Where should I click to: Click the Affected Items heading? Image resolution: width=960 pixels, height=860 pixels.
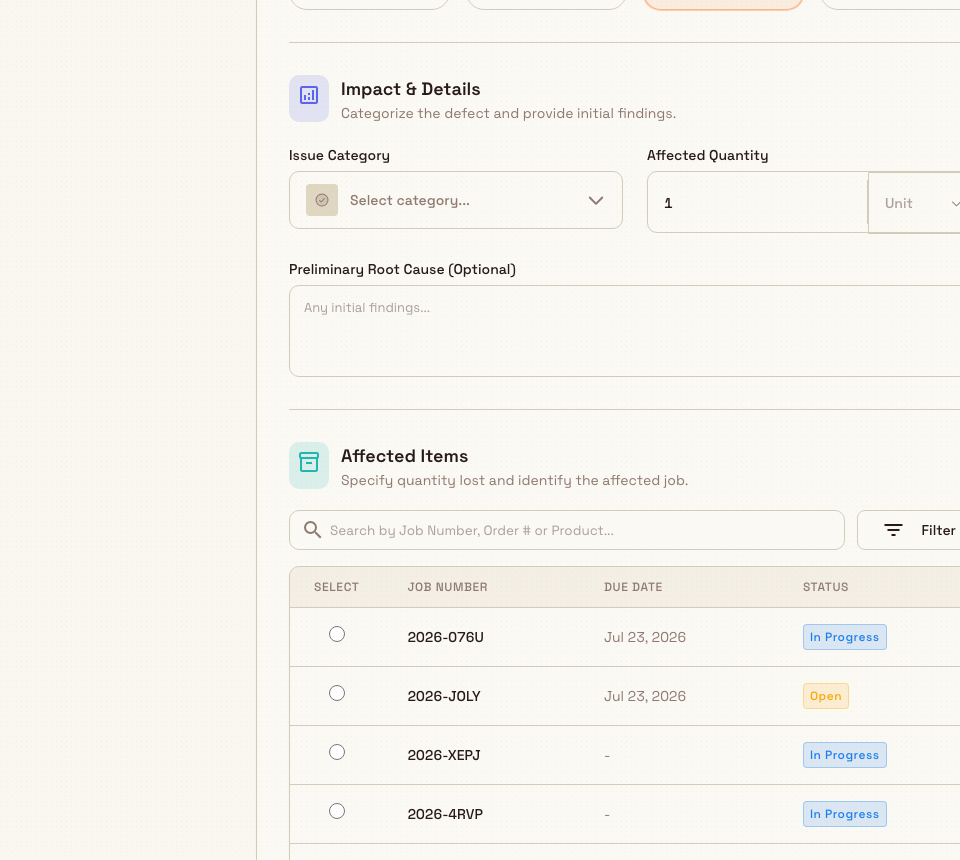[404, 456]
